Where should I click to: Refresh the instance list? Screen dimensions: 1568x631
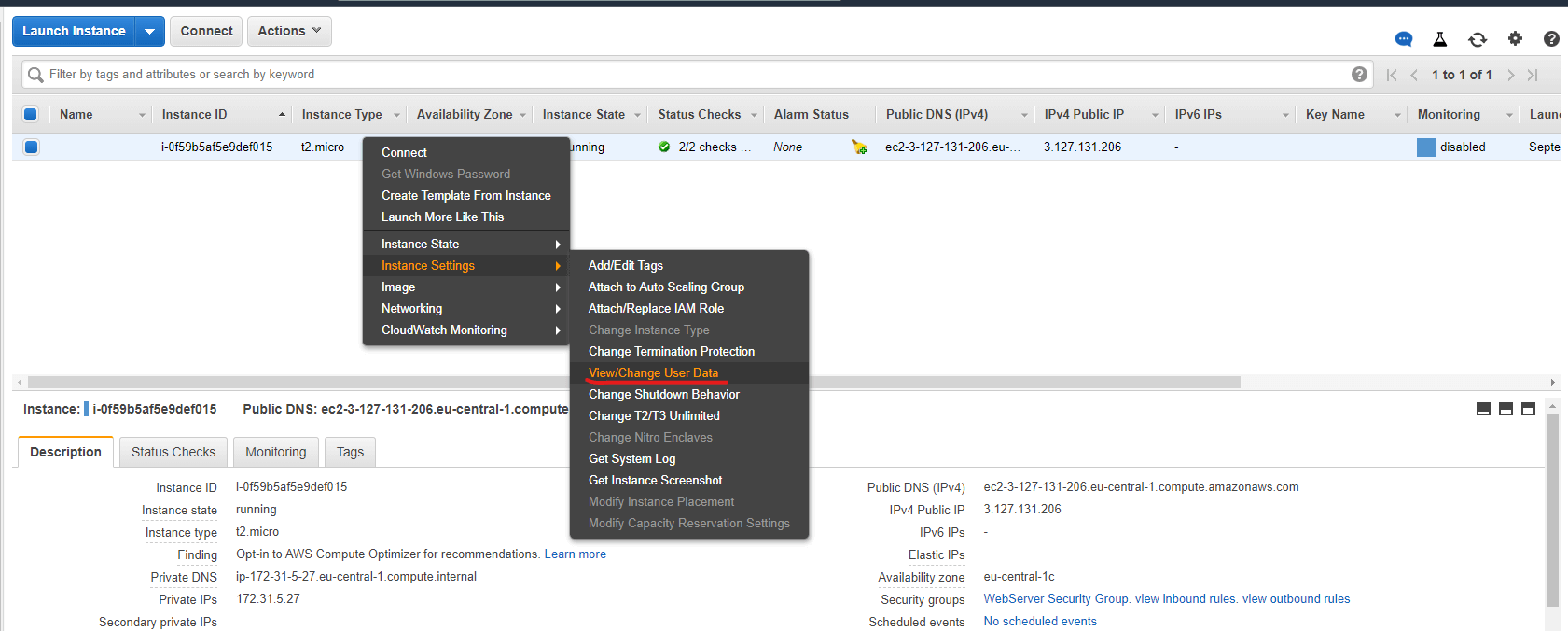[1478, 39]
